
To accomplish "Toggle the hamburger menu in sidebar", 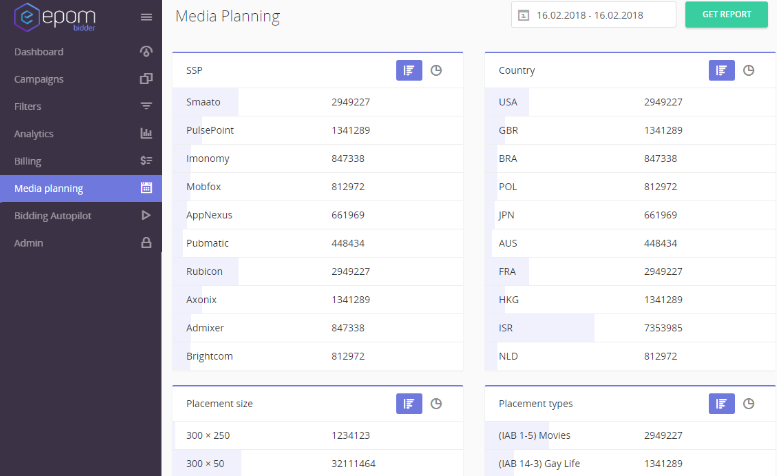I will pos(146,17).
